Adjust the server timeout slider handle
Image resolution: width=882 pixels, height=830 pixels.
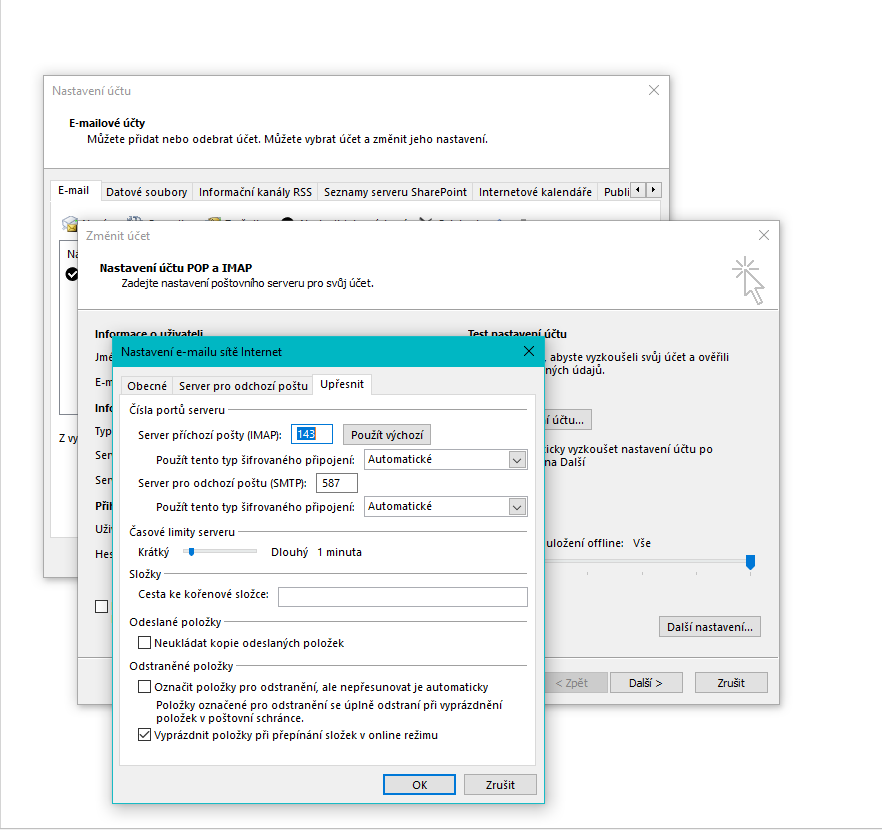[x=188, y=551]
